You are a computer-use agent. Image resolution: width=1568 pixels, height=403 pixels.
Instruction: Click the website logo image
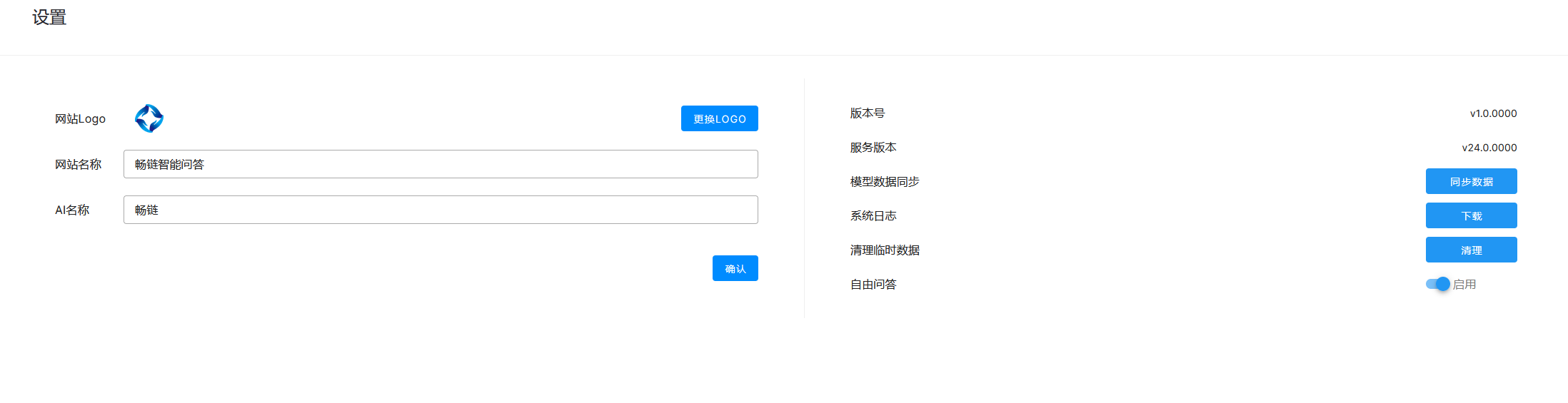point(149,118)
